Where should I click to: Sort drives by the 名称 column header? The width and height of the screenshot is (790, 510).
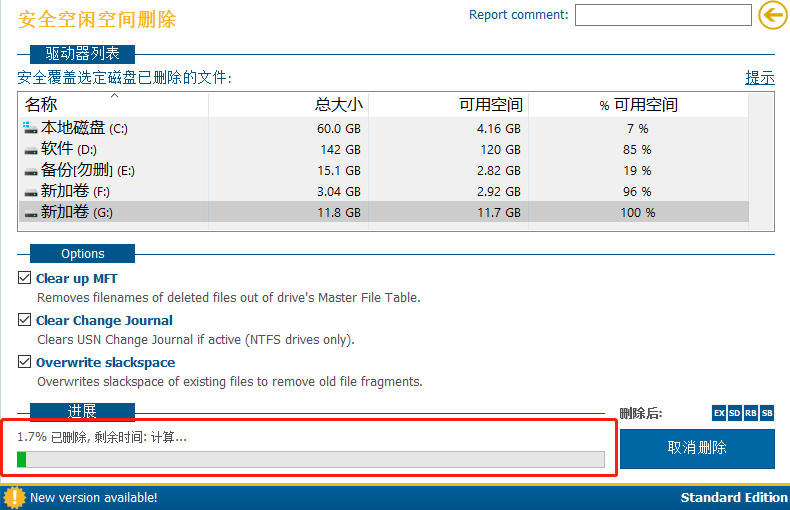point(113,105)
